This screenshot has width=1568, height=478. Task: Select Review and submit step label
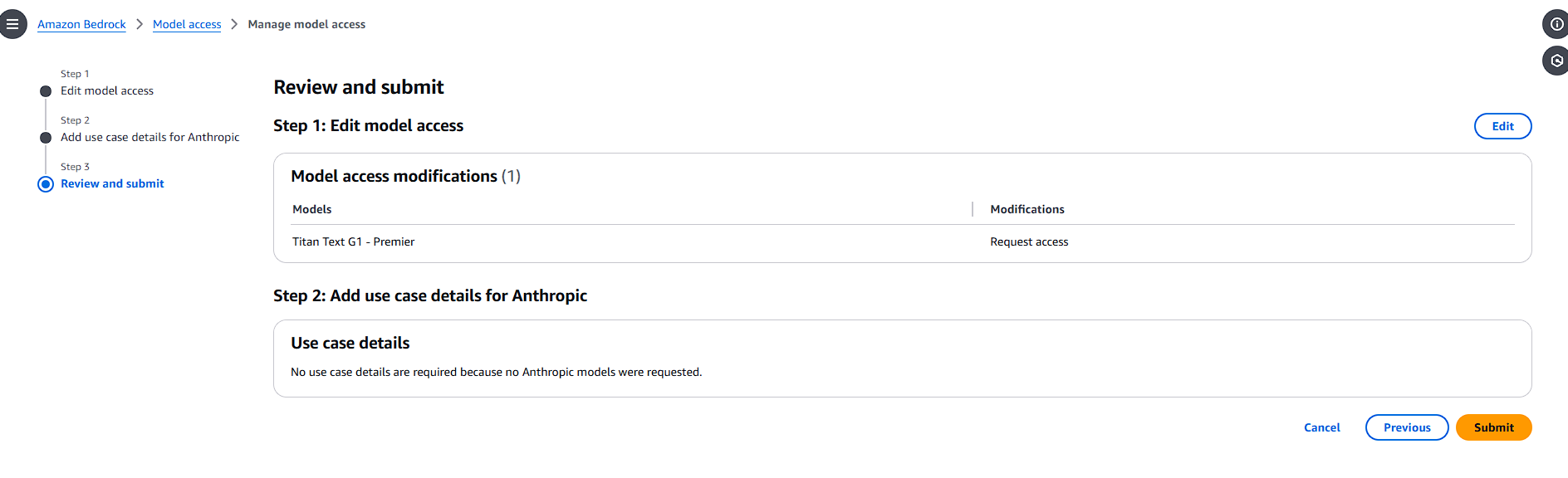[112, 183]
